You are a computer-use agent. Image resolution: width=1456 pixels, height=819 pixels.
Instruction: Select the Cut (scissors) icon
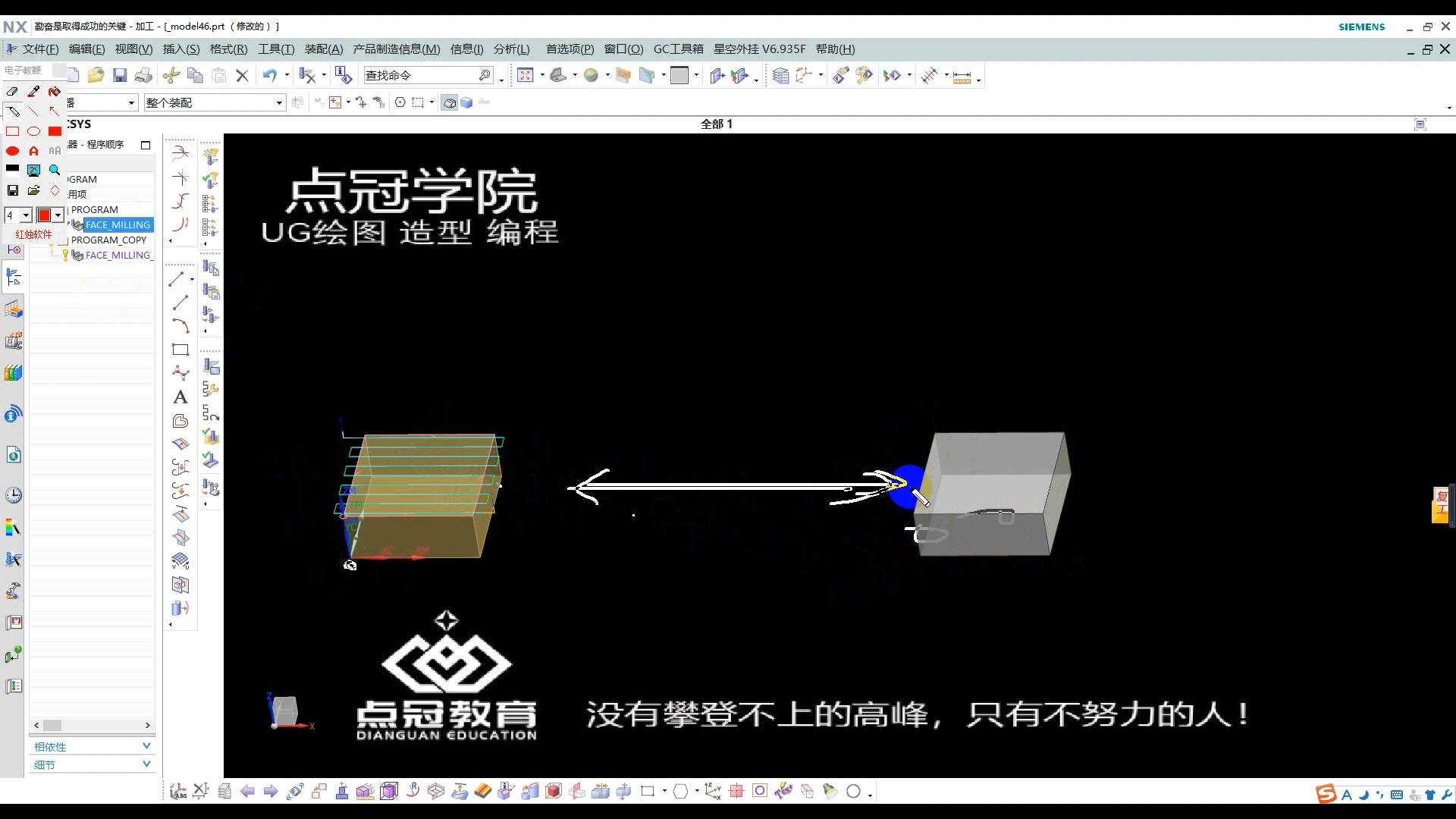click(170, 74)
